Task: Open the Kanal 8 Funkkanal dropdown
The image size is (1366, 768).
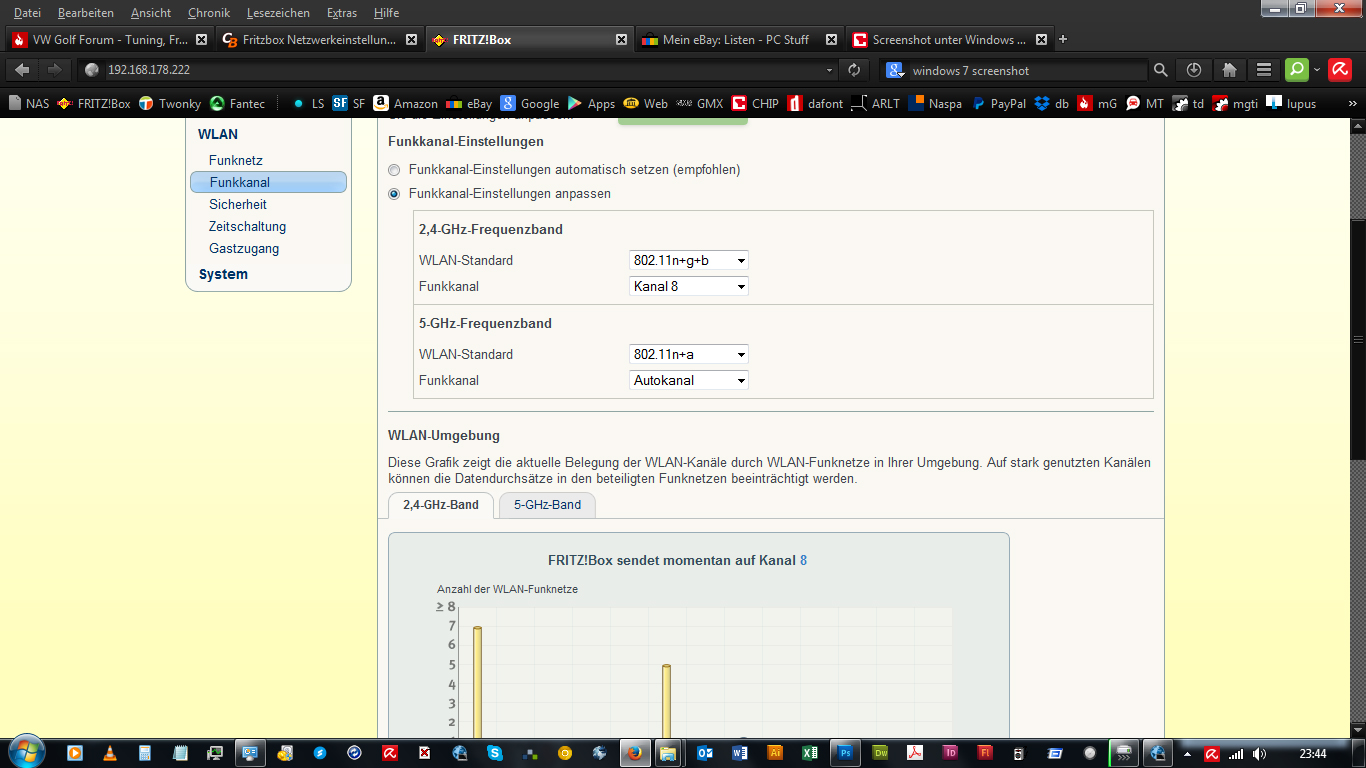Action: (x=689, y=286)
